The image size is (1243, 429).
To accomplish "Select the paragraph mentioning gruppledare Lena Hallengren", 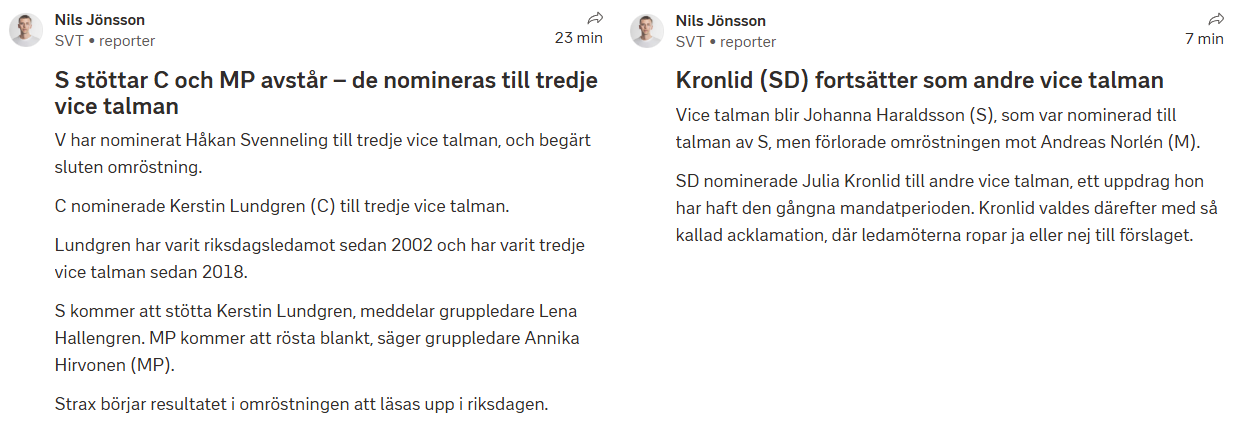I will point(317,338).
